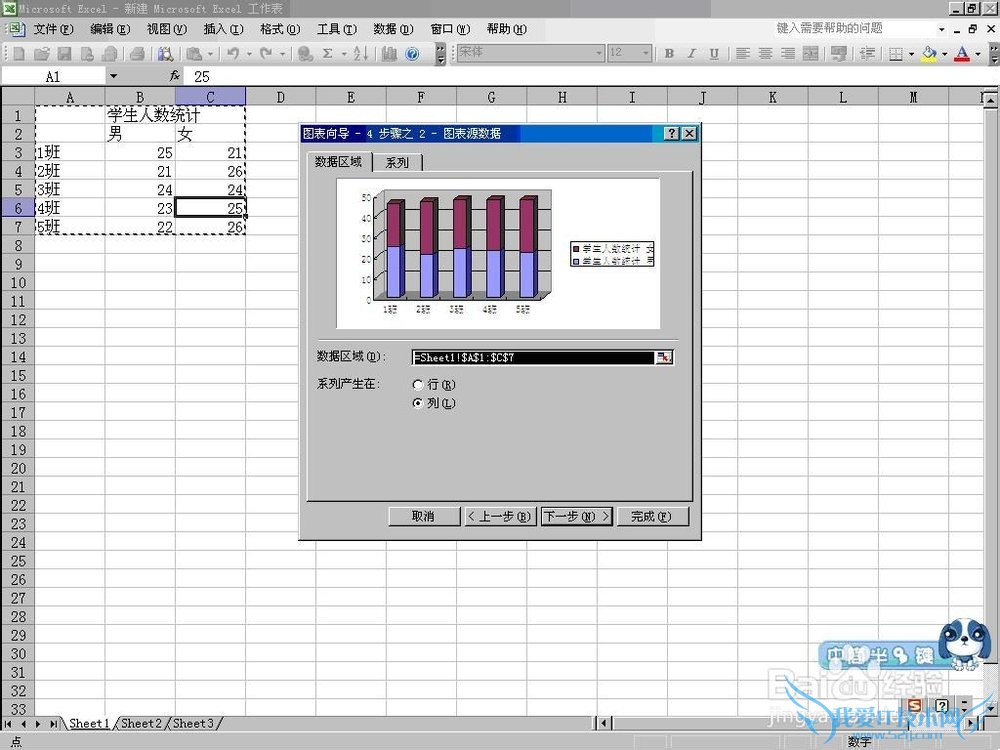This screenshot has width=1000, height=750.
Task: Click the Print icon
Action: point(136,54)
